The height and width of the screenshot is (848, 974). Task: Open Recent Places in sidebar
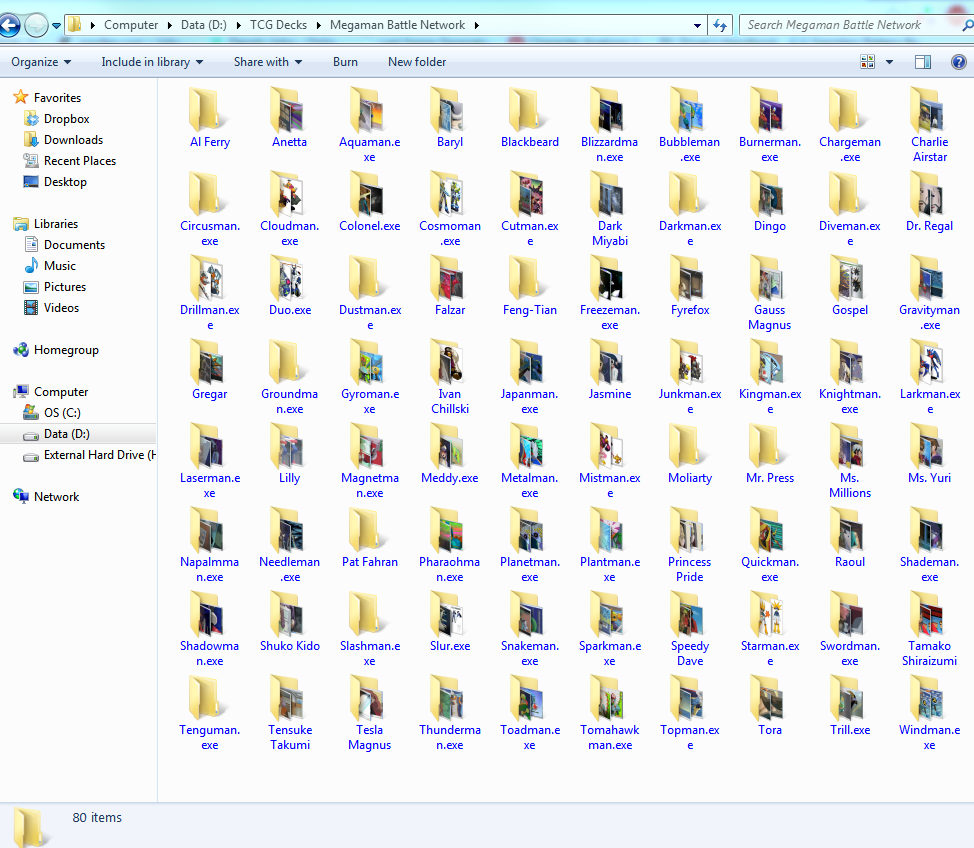tap(70, 161)
